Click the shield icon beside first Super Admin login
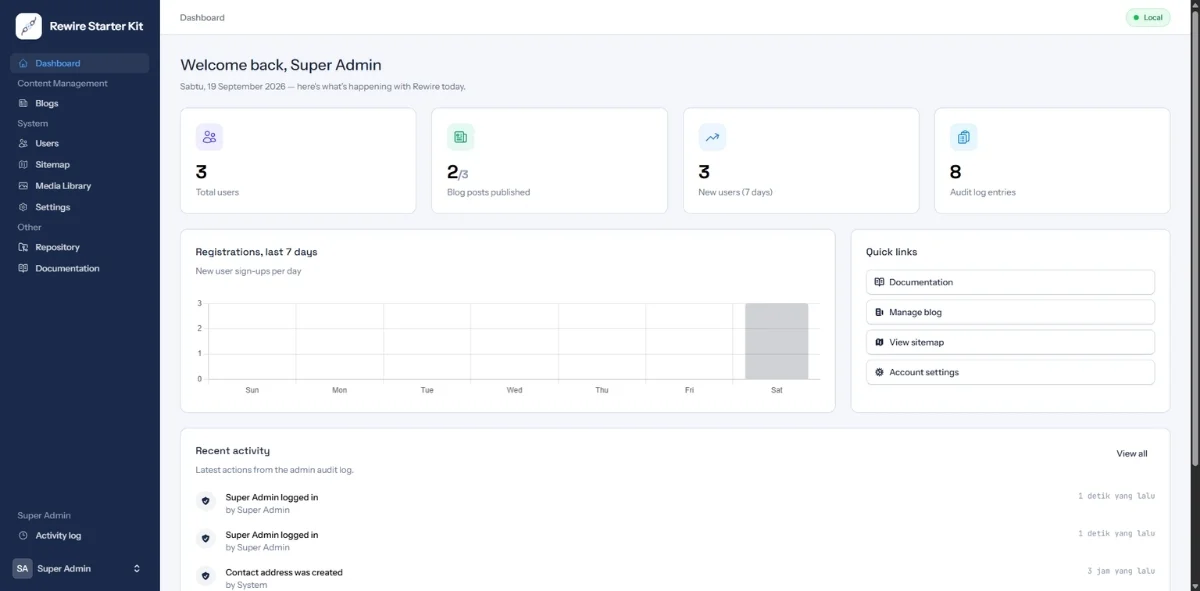This screenshot has height=591, width=1200. click(x=206, y=501)
